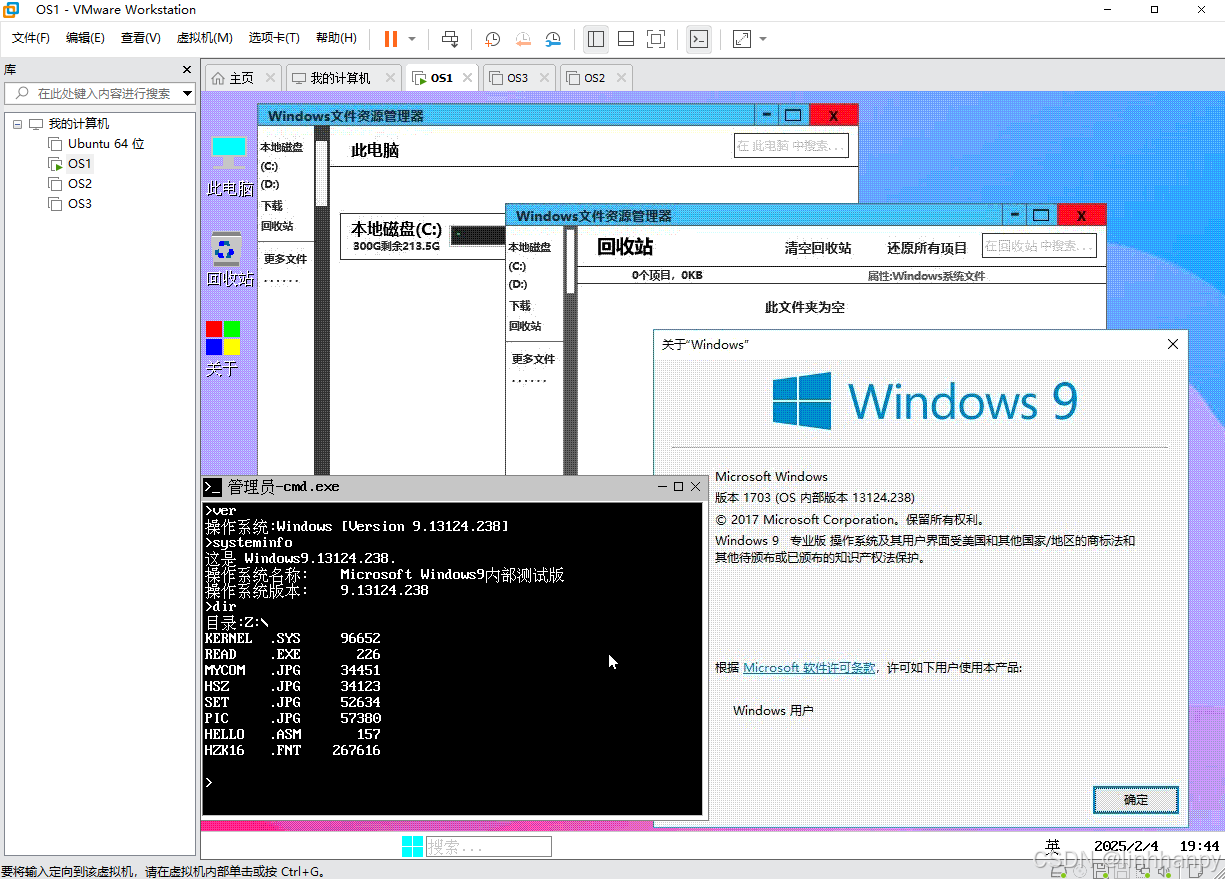Open the library search dropdown arrow
Screen dimensions: 1225x879
(x=187, y=93)
